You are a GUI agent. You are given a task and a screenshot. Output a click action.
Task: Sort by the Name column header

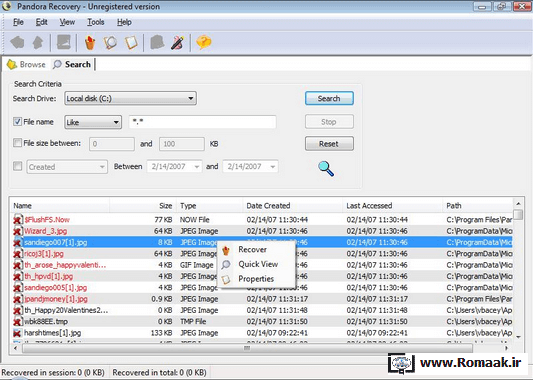coord(59,206)
